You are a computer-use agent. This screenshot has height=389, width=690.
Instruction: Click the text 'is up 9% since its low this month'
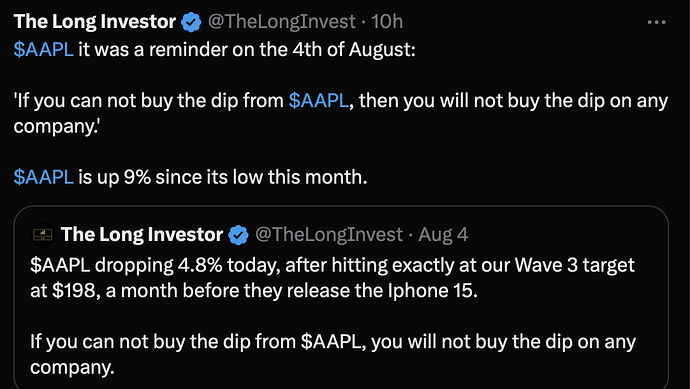coord(222,177)
